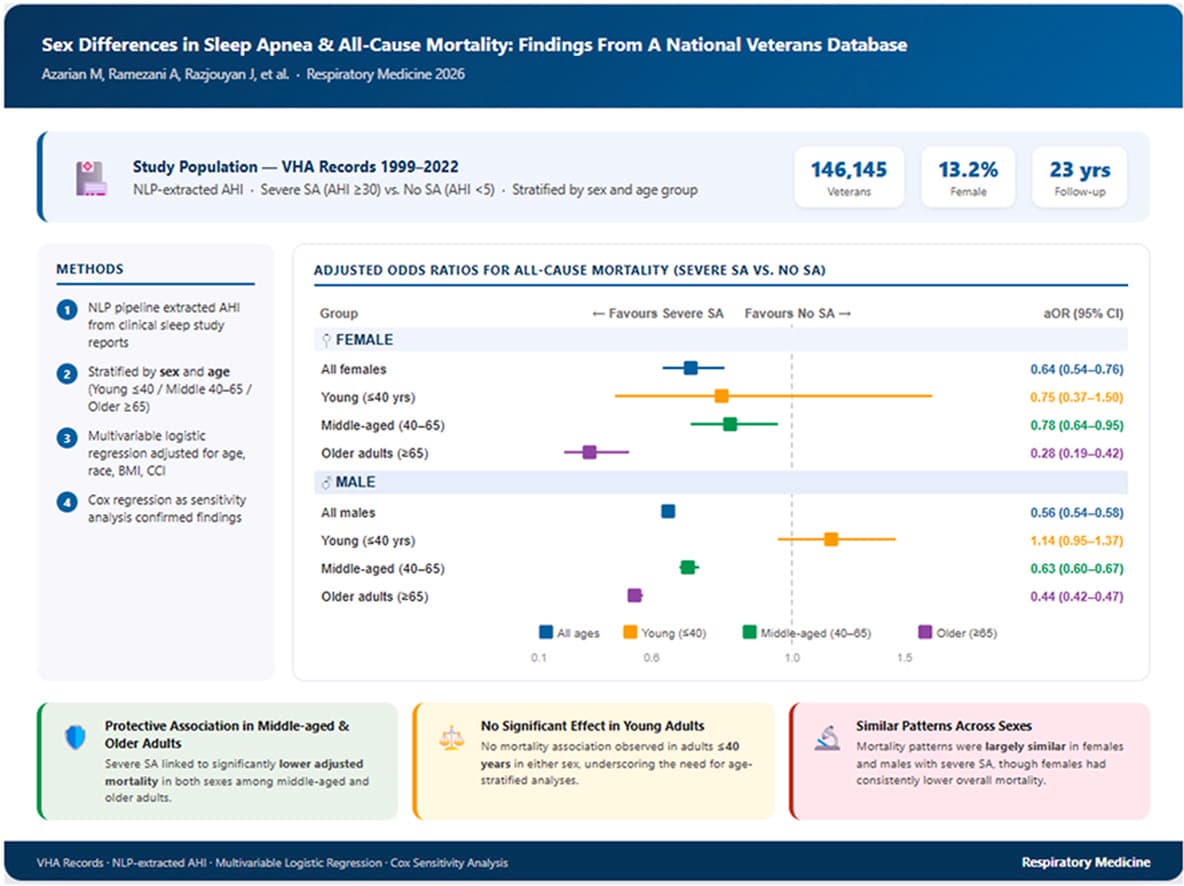Click the '23 yrs' Follow-up stat card
The image size is (1184, 886).
tap(1079, 178)
